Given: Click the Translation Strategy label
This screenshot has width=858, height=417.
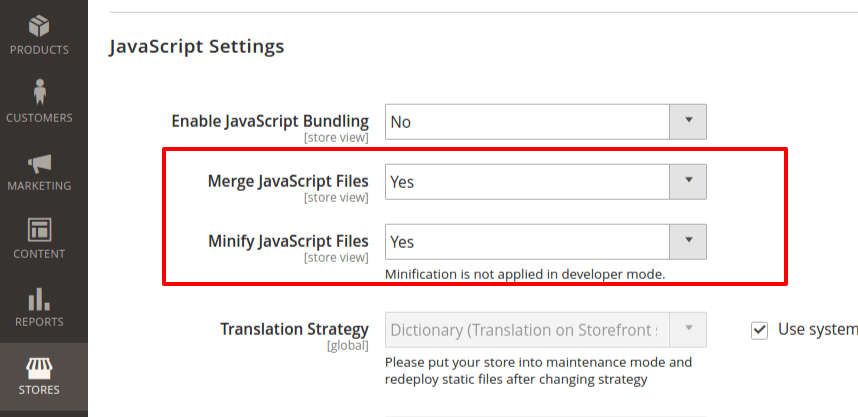Looking at the screenshot, I should pos(294,329).
